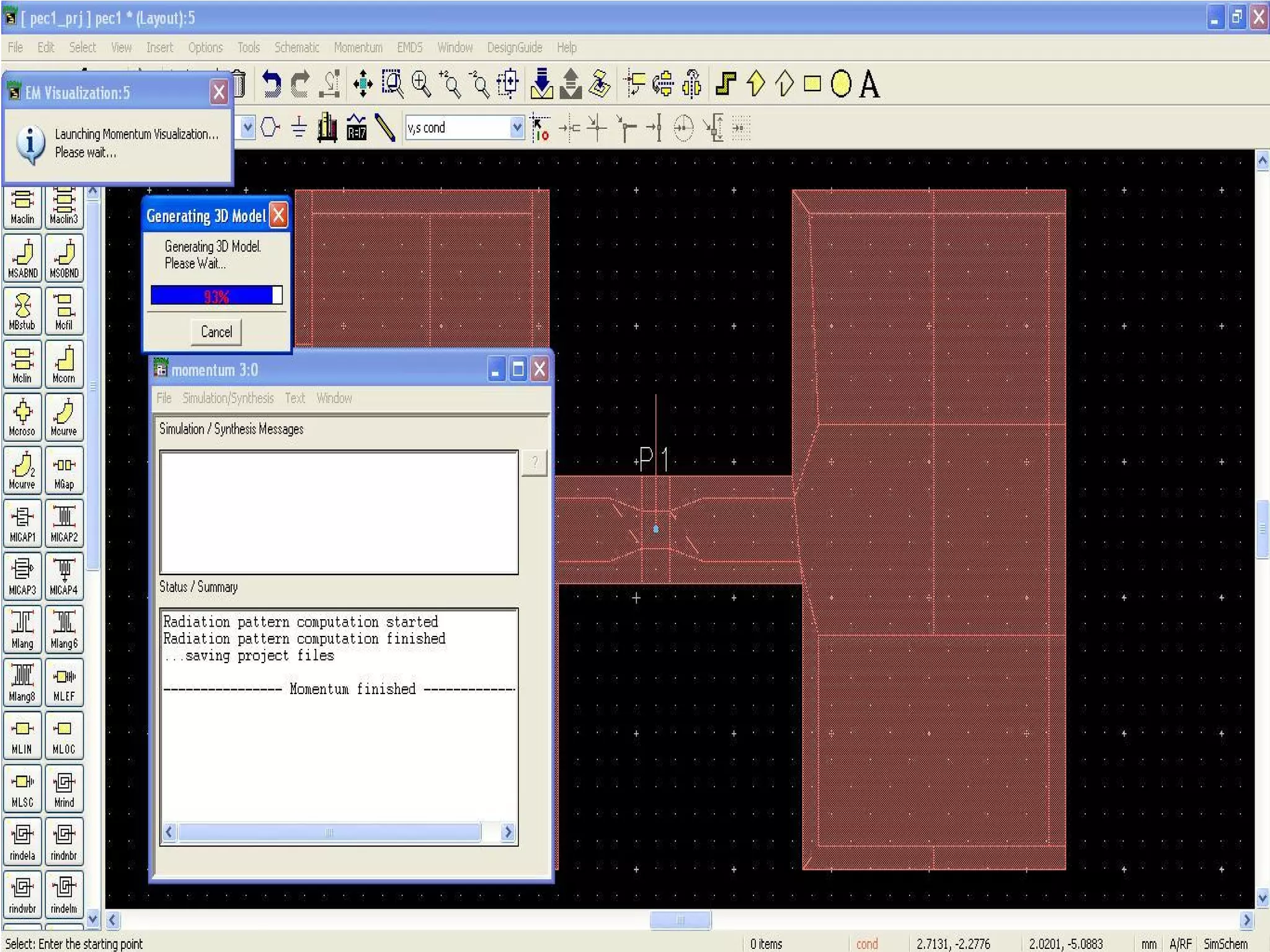Click the help '?' button beside messages
This screenshot has width=1270, height=952.
(534, 462)
